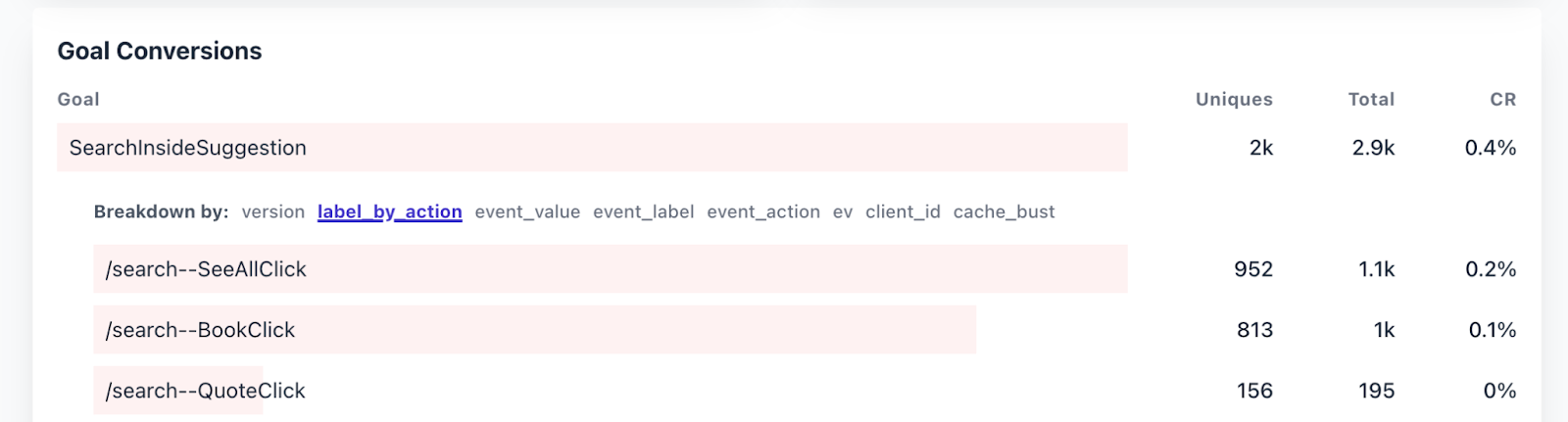Break down by version property
The width and height of the screenshot is (1568, 422).
273,211
